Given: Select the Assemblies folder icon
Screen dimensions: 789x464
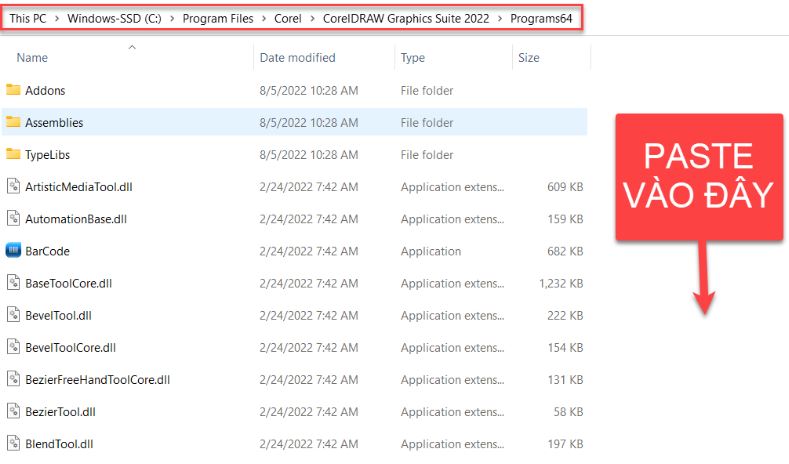Looking at the screenshot, I should point(13,122).
